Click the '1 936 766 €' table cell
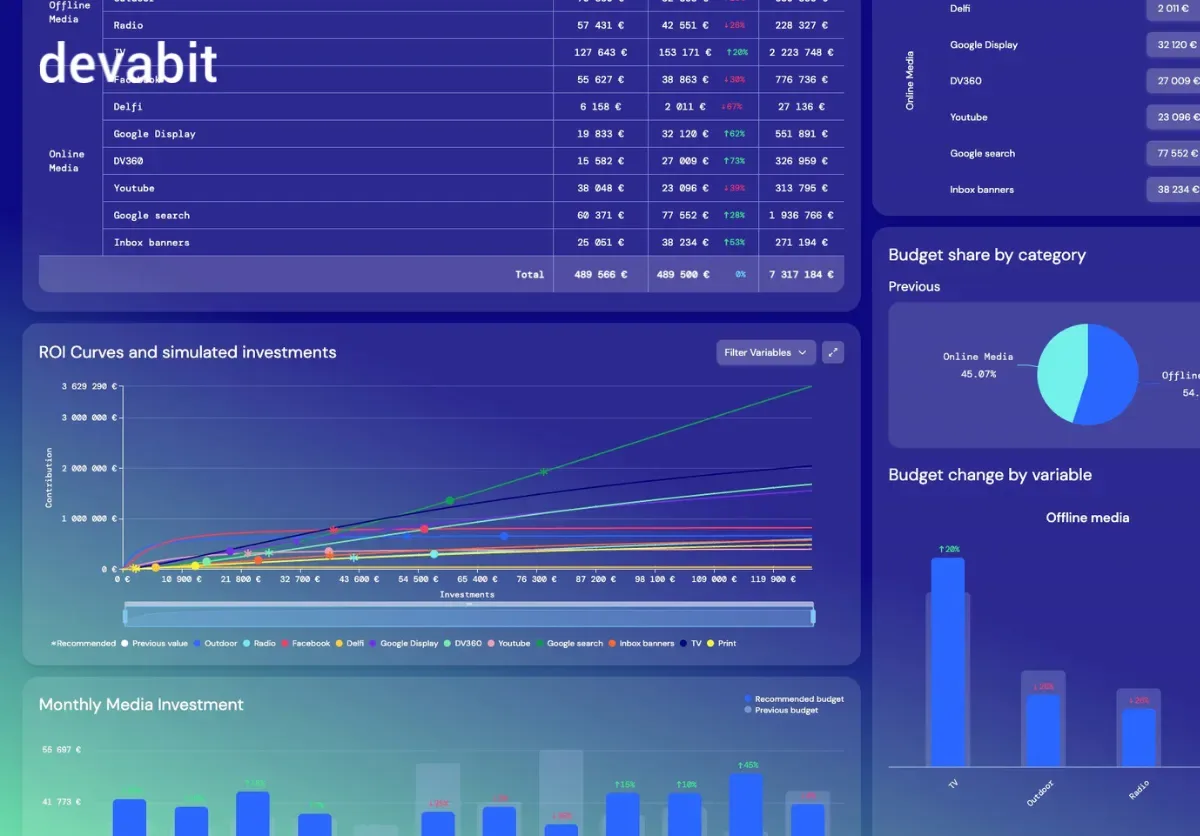This screenshot has height=836, width=1200. 801,215
